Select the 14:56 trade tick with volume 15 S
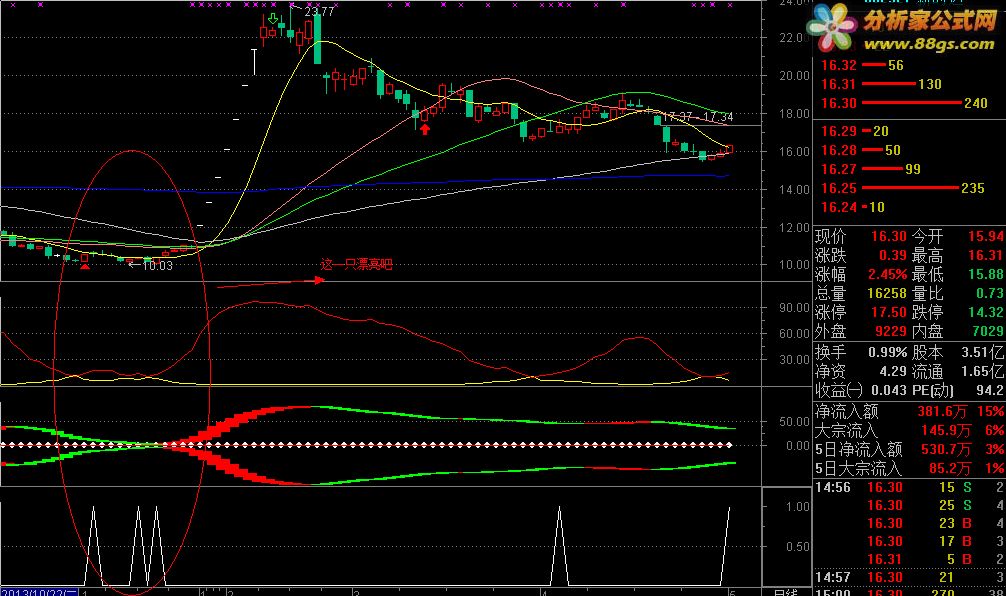 click(x=909, y=488)
